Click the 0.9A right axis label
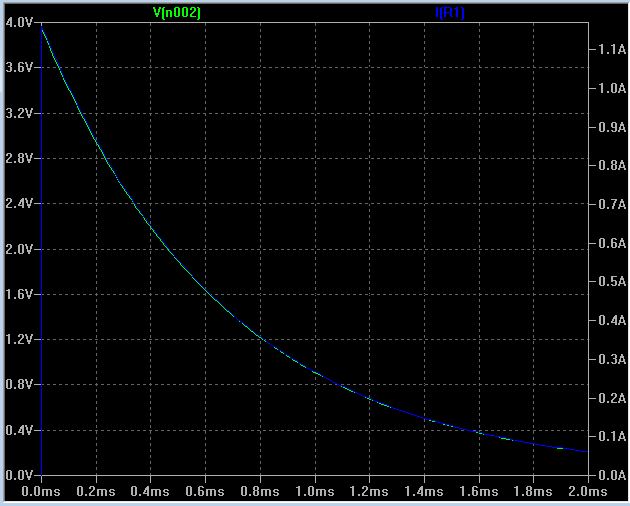The height and width of the screenshot is (506, 630). [x=612, y=127]
